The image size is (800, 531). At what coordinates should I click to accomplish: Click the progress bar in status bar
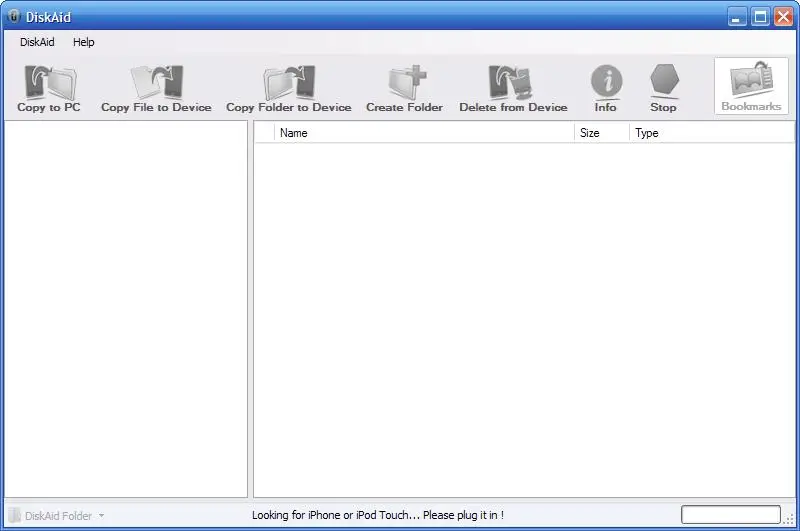[731, 515]
